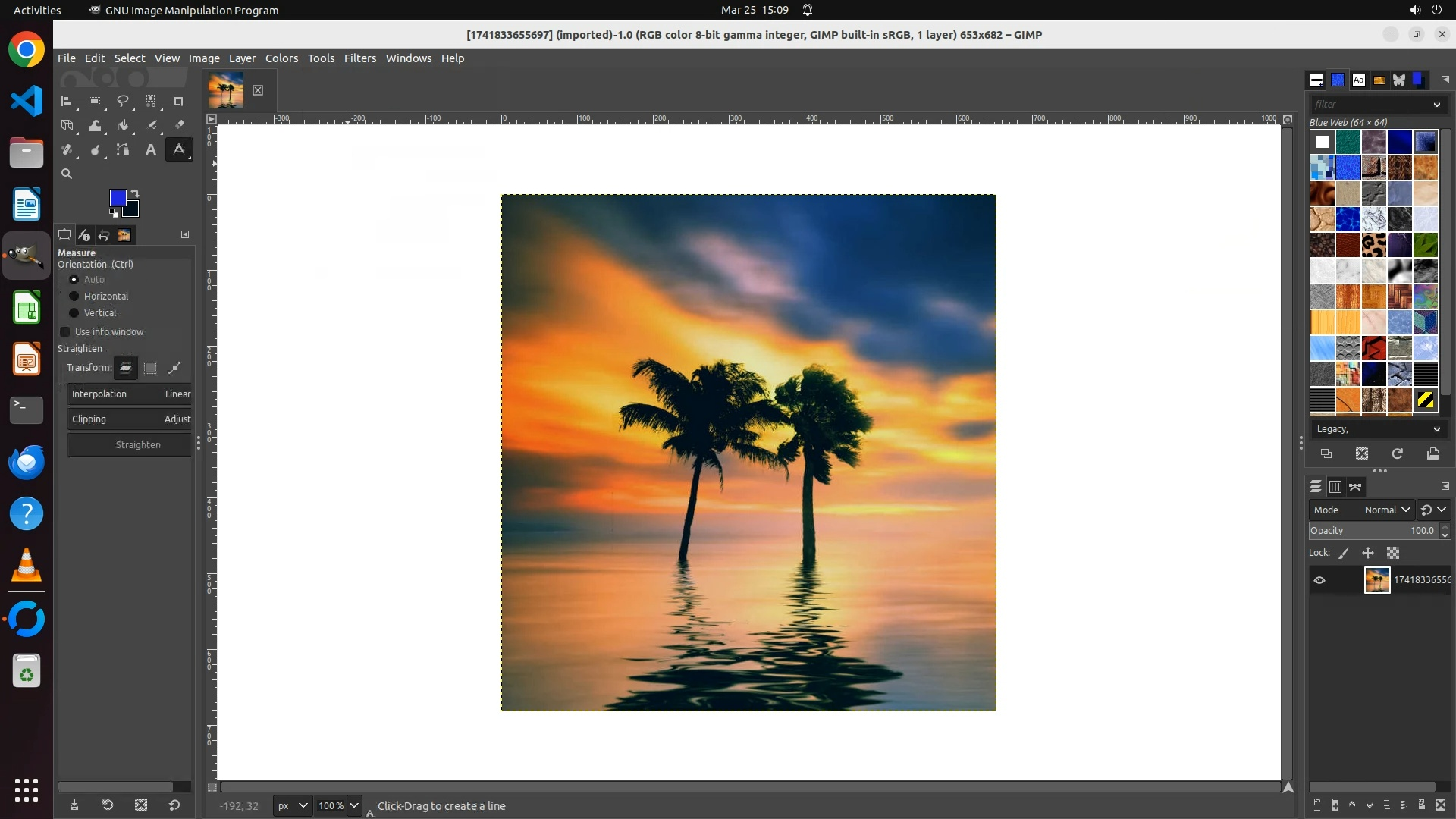Click the blue foreground color swatch
The image size is (1456, 819).
118,198
